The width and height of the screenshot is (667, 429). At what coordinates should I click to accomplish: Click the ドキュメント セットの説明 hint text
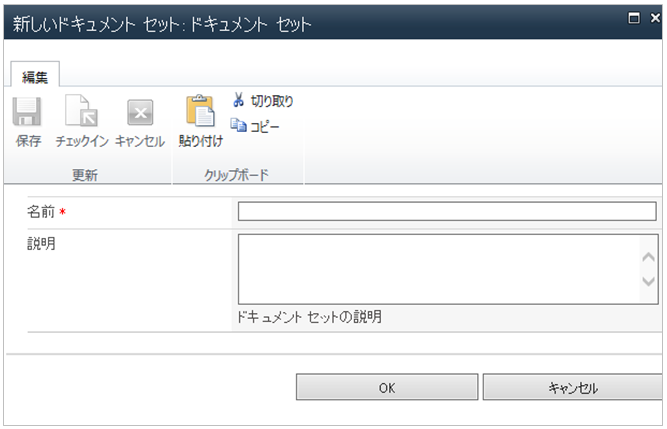pyautogui.click(x=309, y=317)
